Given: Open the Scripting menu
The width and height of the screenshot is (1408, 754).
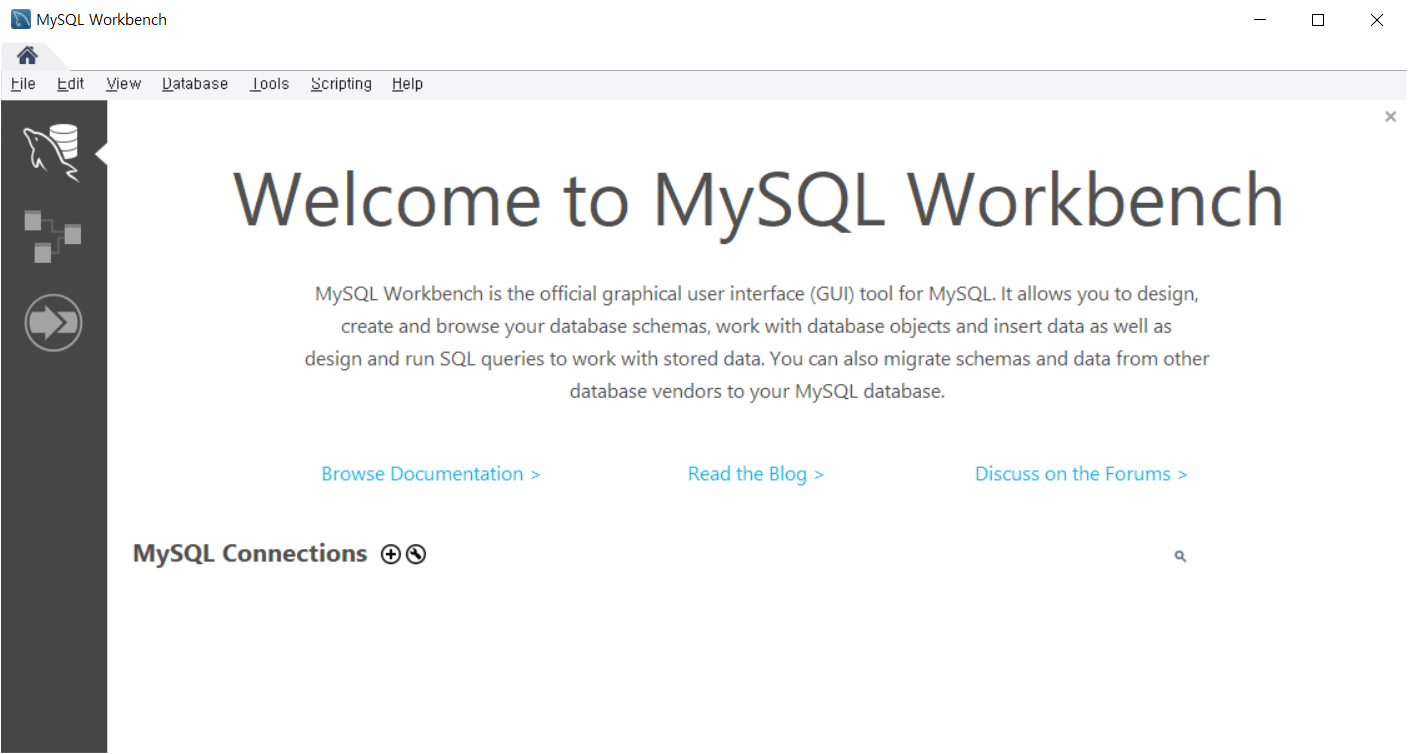Looking at the screenshot, I should (x=341, y=84).
